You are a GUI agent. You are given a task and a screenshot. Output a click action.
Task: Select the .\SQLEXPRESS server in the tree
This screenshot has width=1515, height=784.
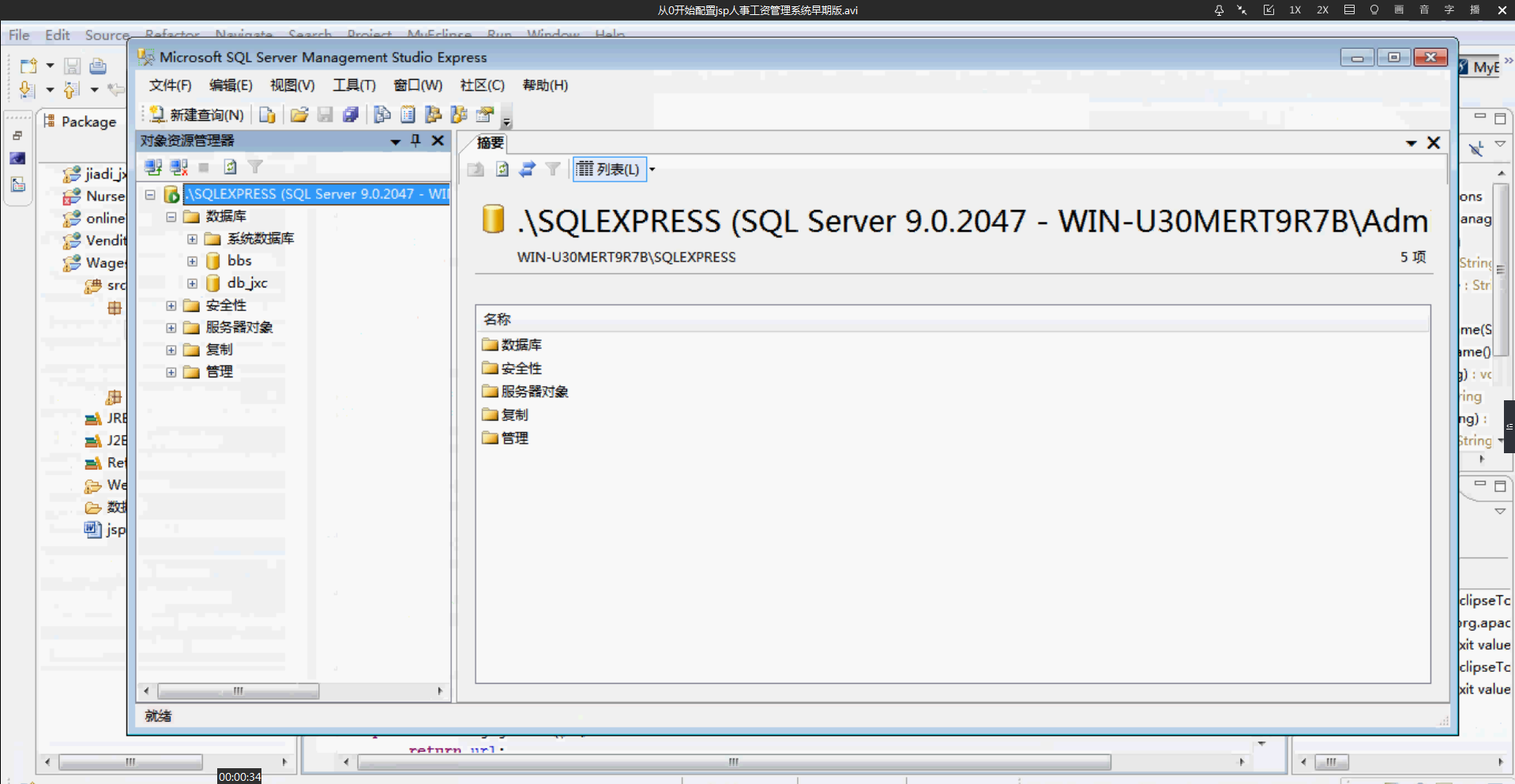[316, 194]
